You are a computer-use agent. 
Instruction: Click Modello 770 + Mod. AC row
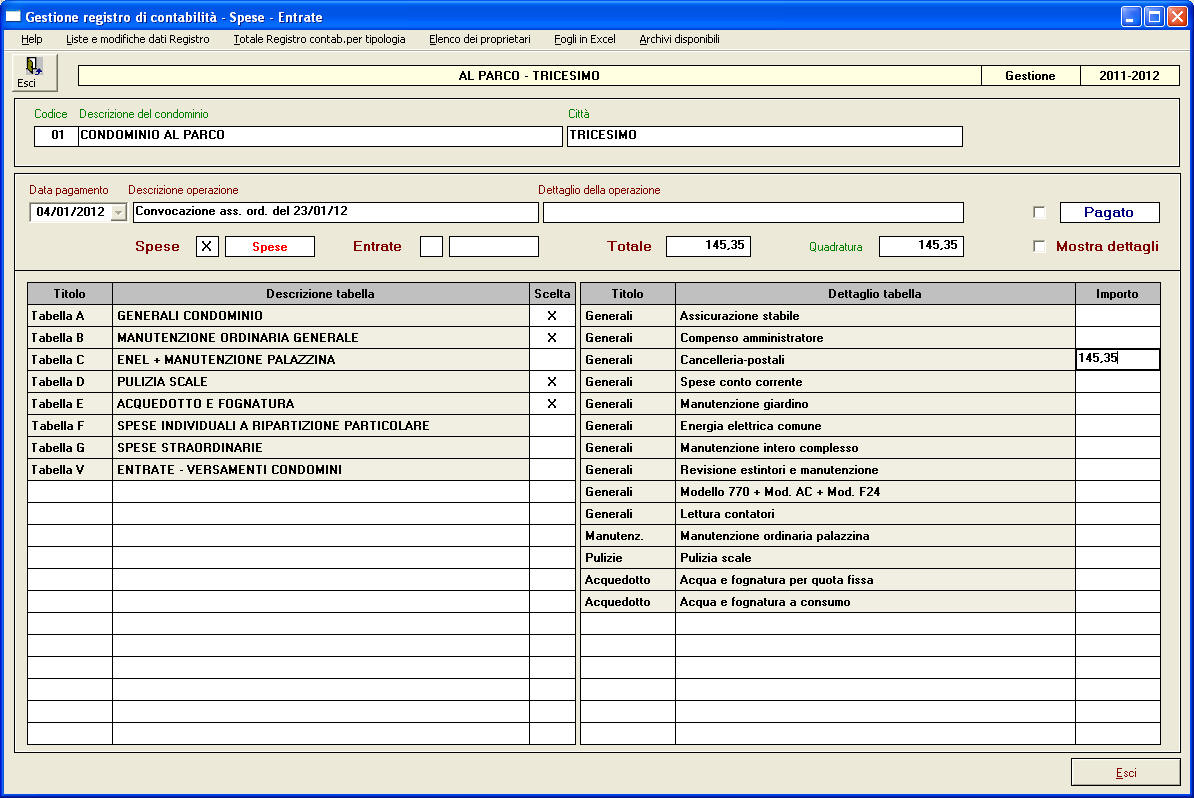point(870,492)
